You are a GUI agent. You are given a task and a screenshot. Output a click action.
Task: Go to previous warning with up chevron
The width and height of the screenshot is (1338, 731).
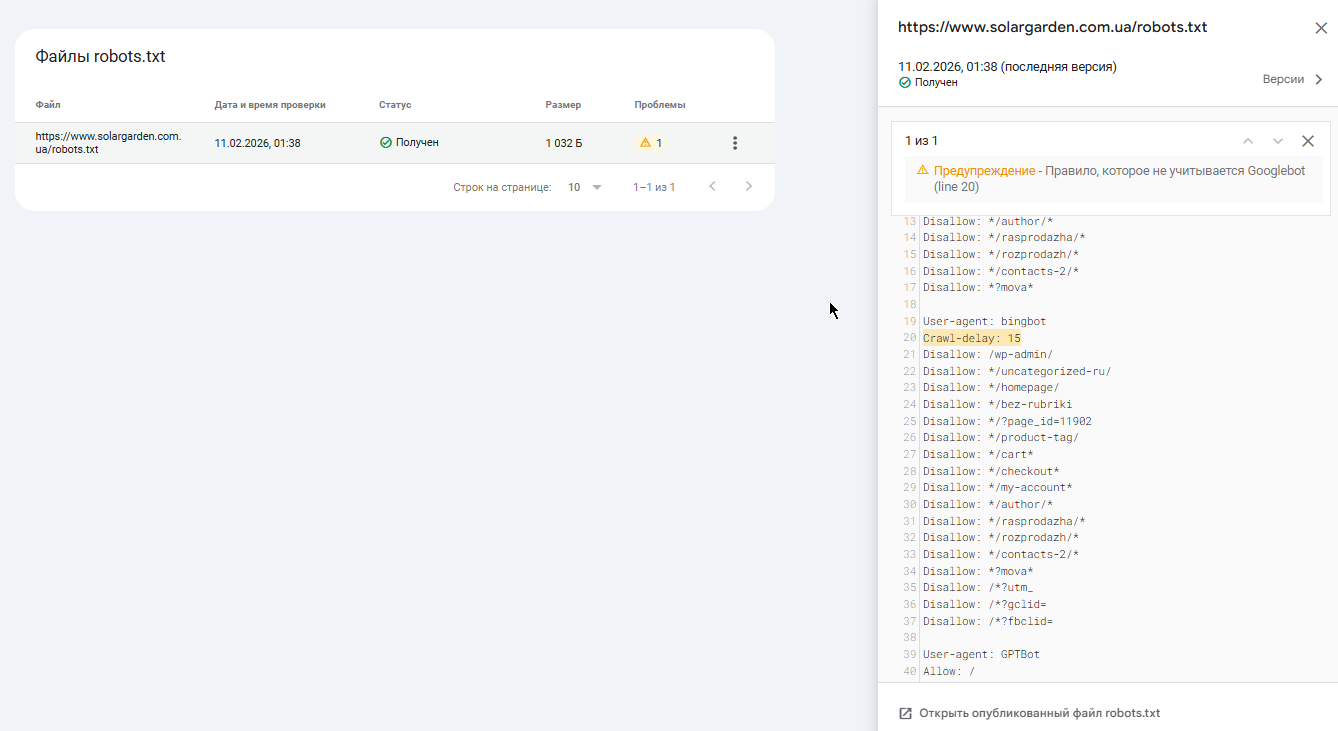[1248, 141]
